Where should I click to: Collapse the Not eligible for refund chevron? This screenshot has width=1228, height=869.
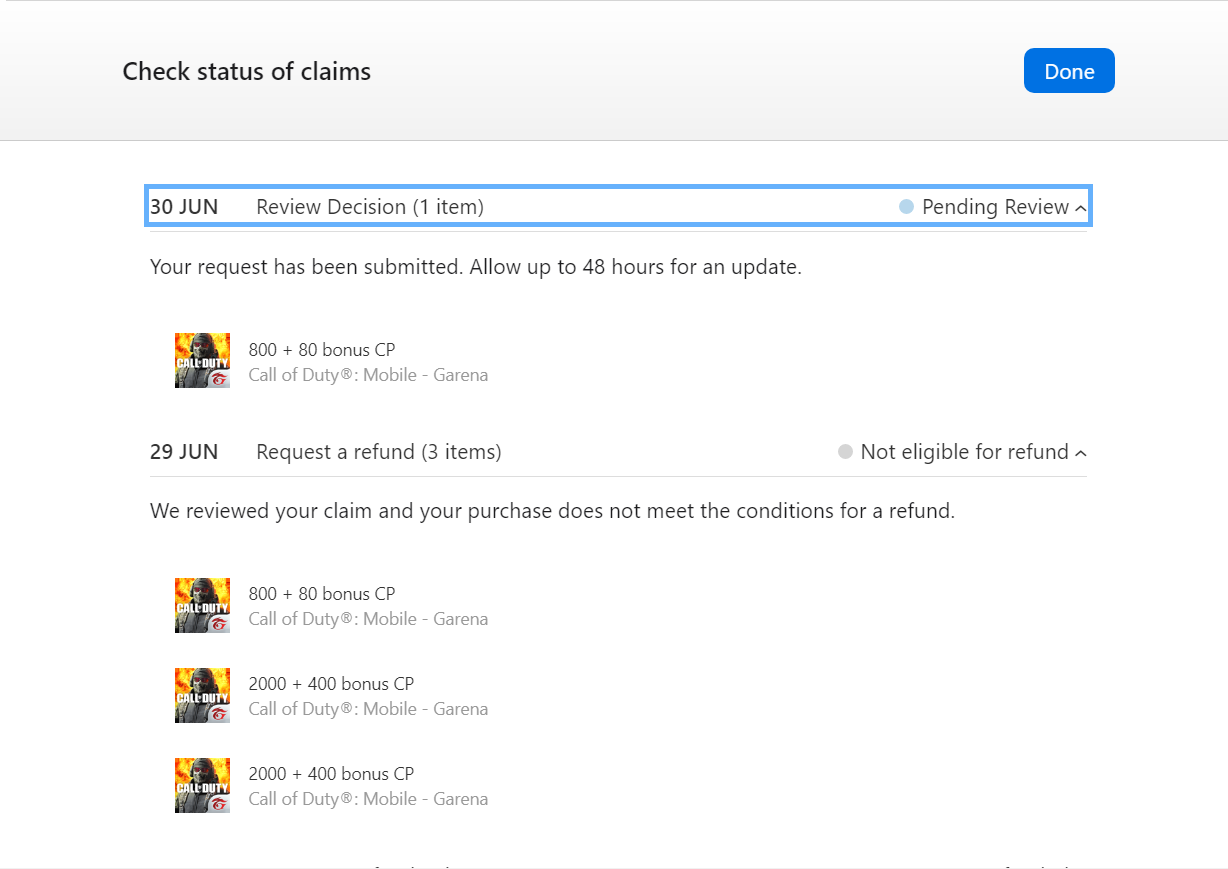click(1080, 453)
